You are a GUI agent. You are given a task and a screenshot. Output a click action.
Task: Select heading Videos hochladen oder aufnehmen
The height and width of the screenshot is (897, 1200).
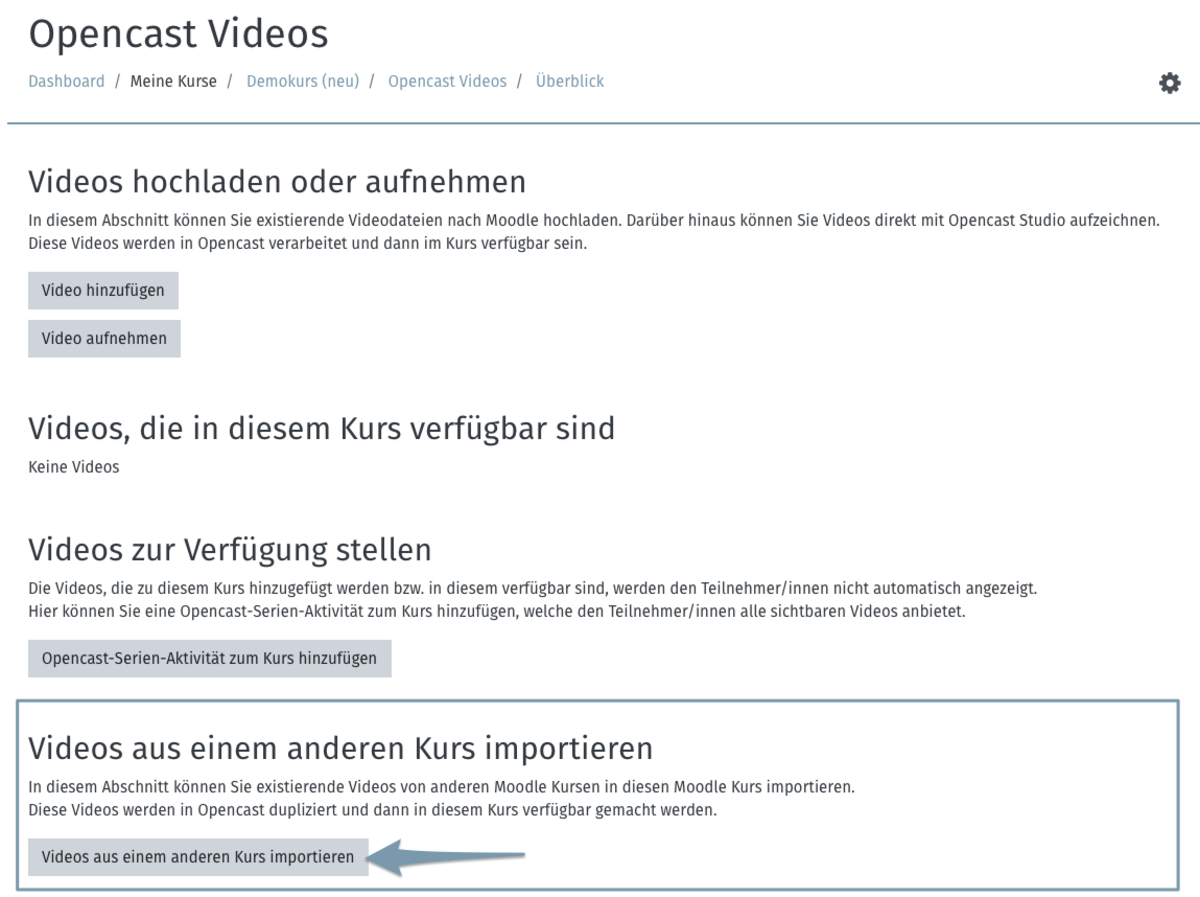tap(277, 182)
